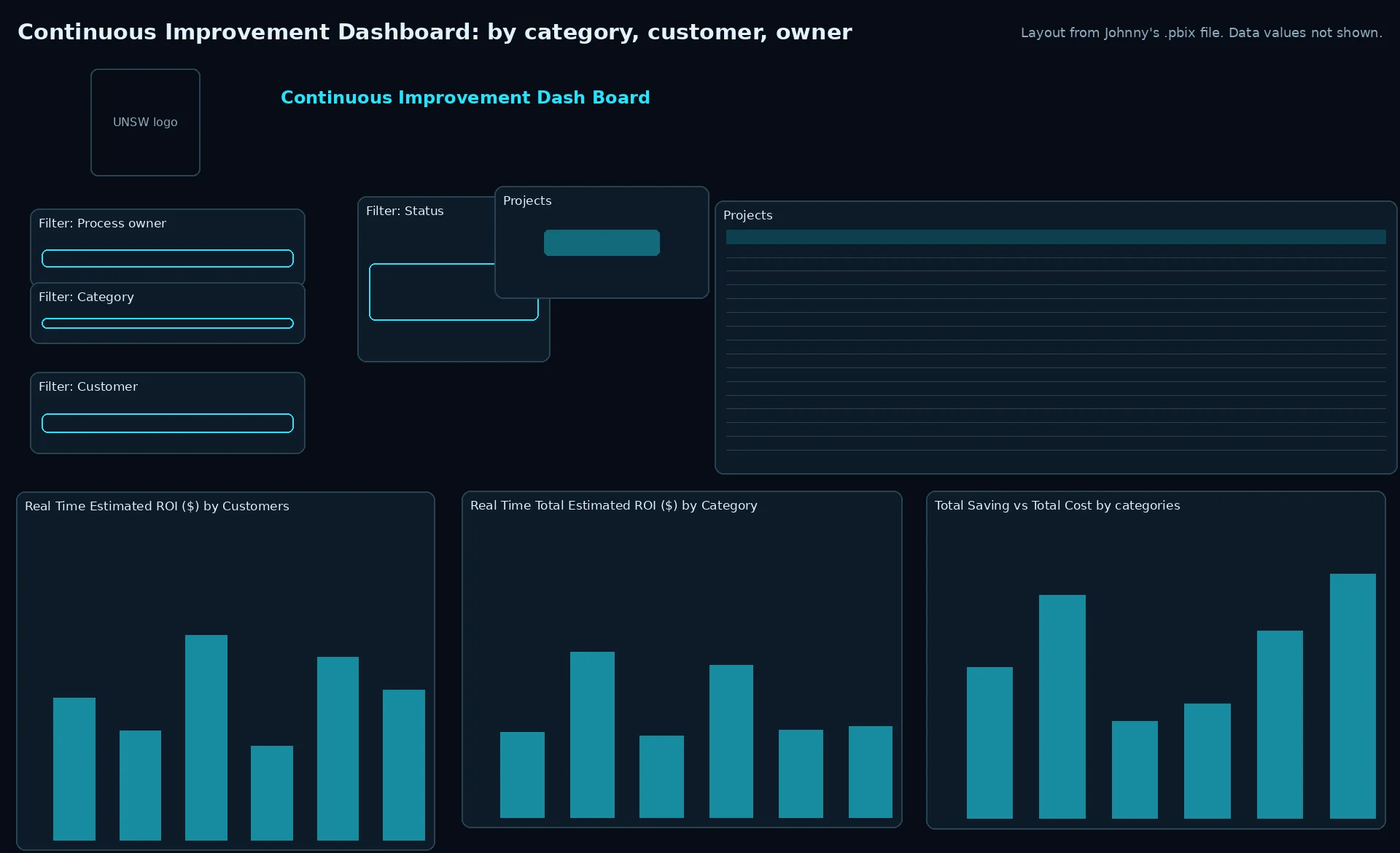Image resolution: width=1400 pixels, height=853 pixels.
Task: Open the Category filter dropdown
Action: (168, 323)
